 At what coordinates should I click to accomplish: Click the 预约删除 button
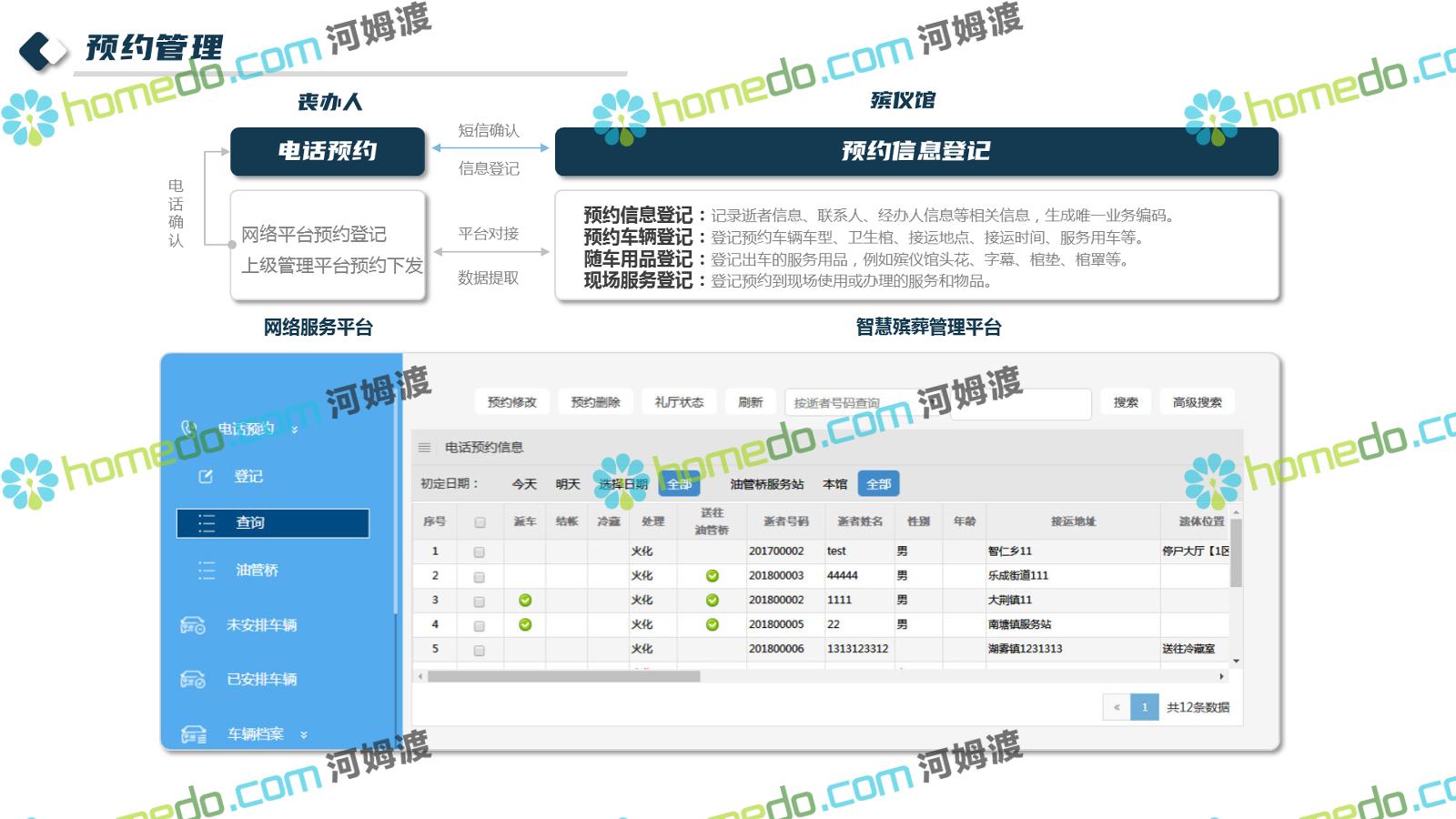596,402
